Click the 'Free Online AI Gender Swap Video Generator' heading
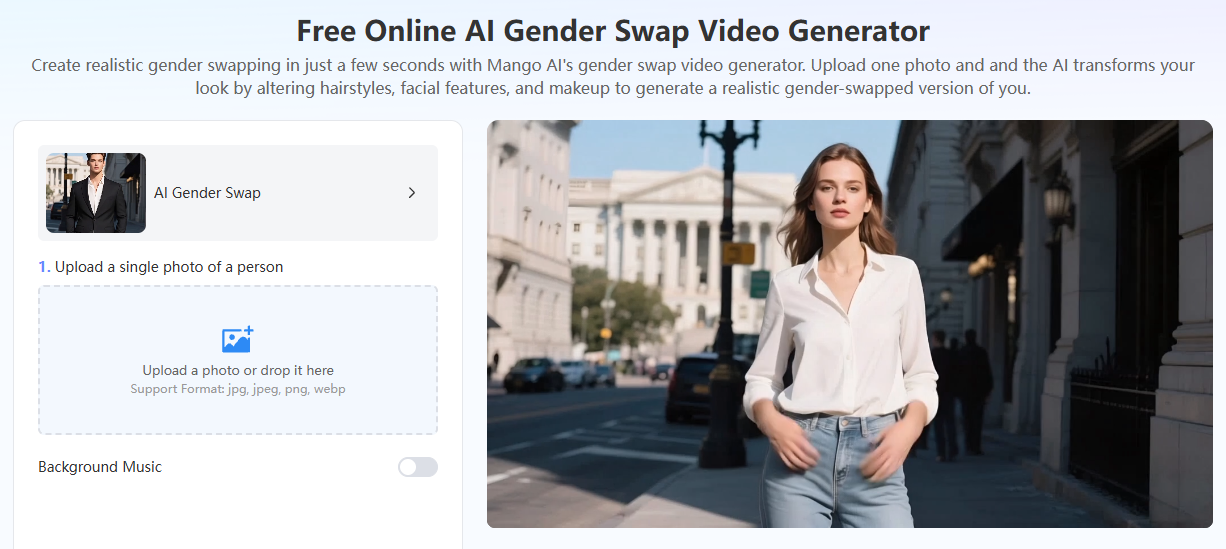 click(613, 30)
